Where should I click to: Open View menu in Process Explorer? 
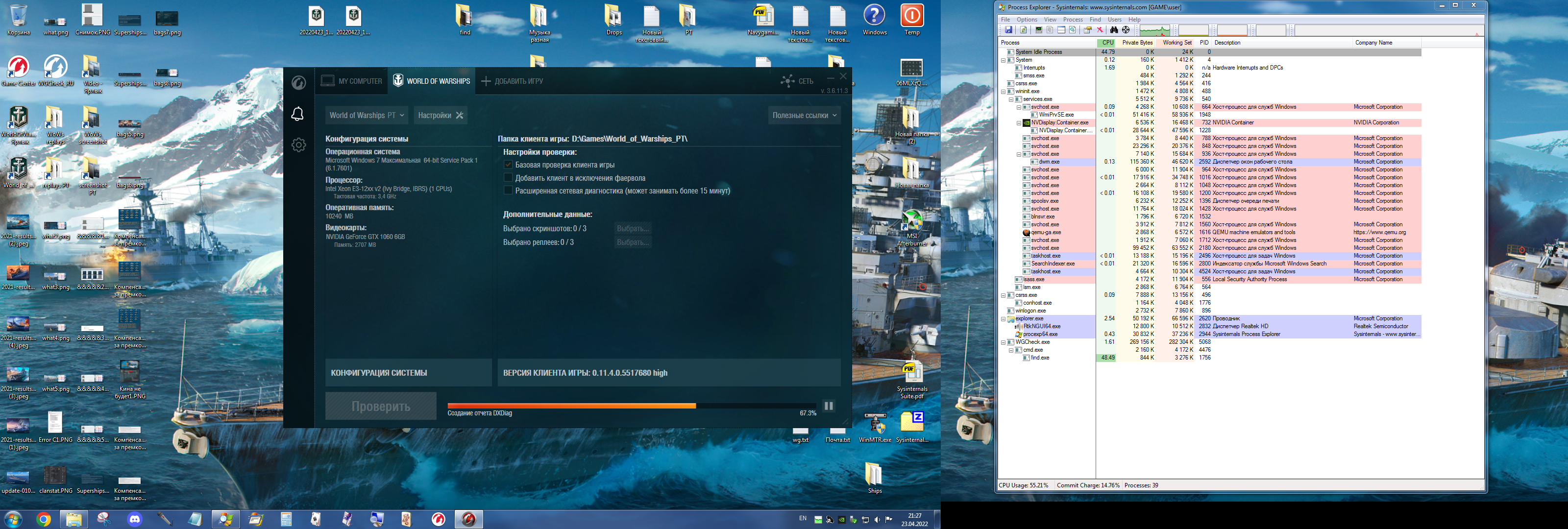[x=1050, y=20]
